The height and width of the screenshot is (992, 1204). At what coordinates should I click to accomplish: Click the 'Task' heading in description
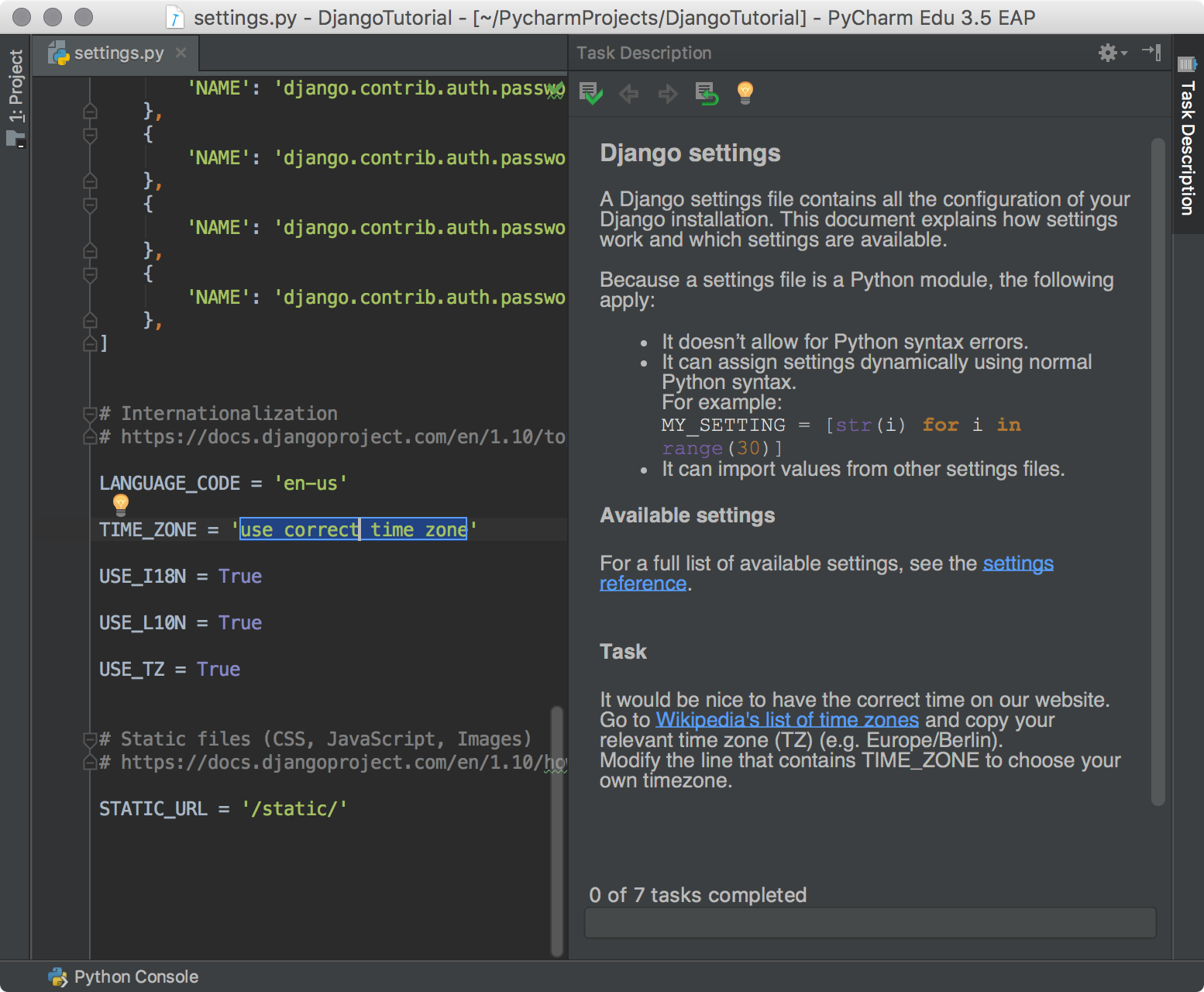tap(623, 652)
